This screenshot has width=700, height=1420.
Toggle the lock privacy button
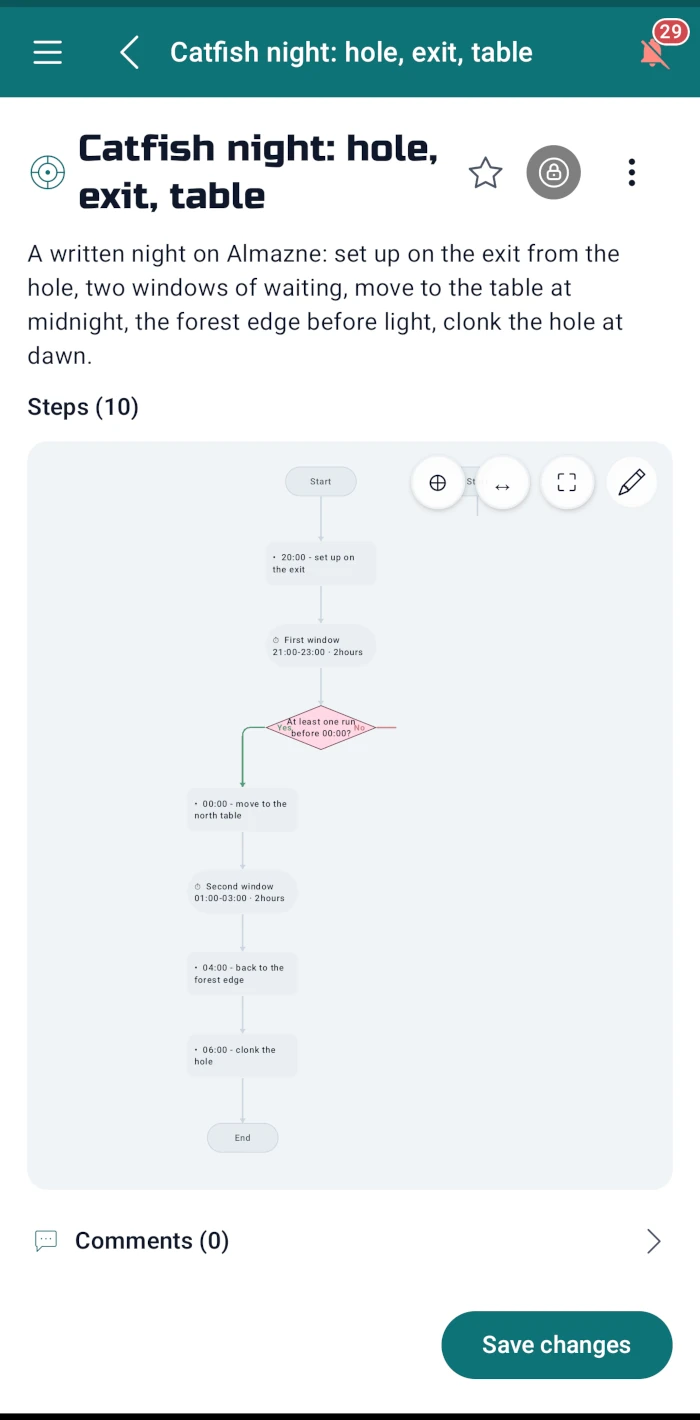(x=554, y=173)
